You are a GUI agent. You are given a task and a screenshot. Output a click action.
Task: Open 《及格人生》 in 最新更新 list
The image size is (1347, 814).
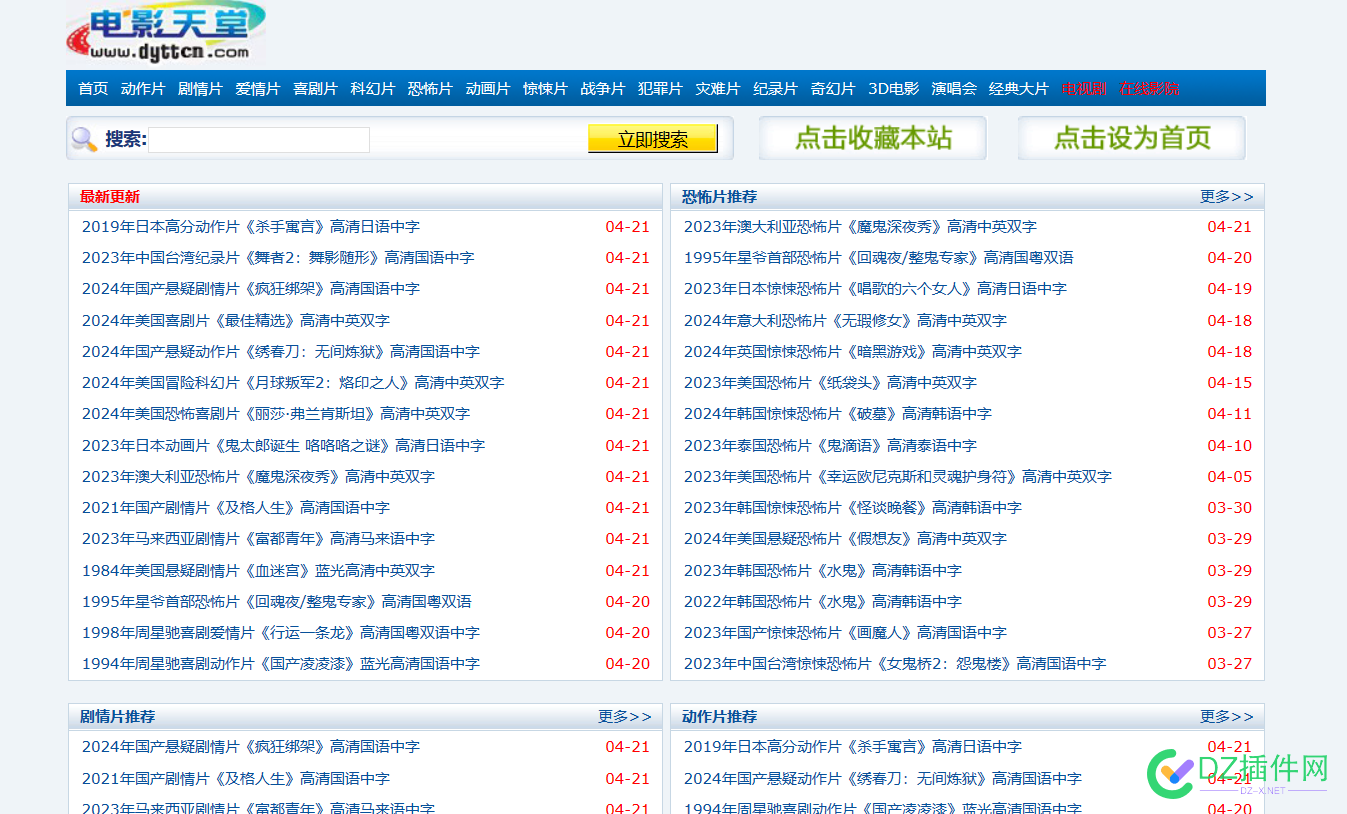(x=236, y=508)
